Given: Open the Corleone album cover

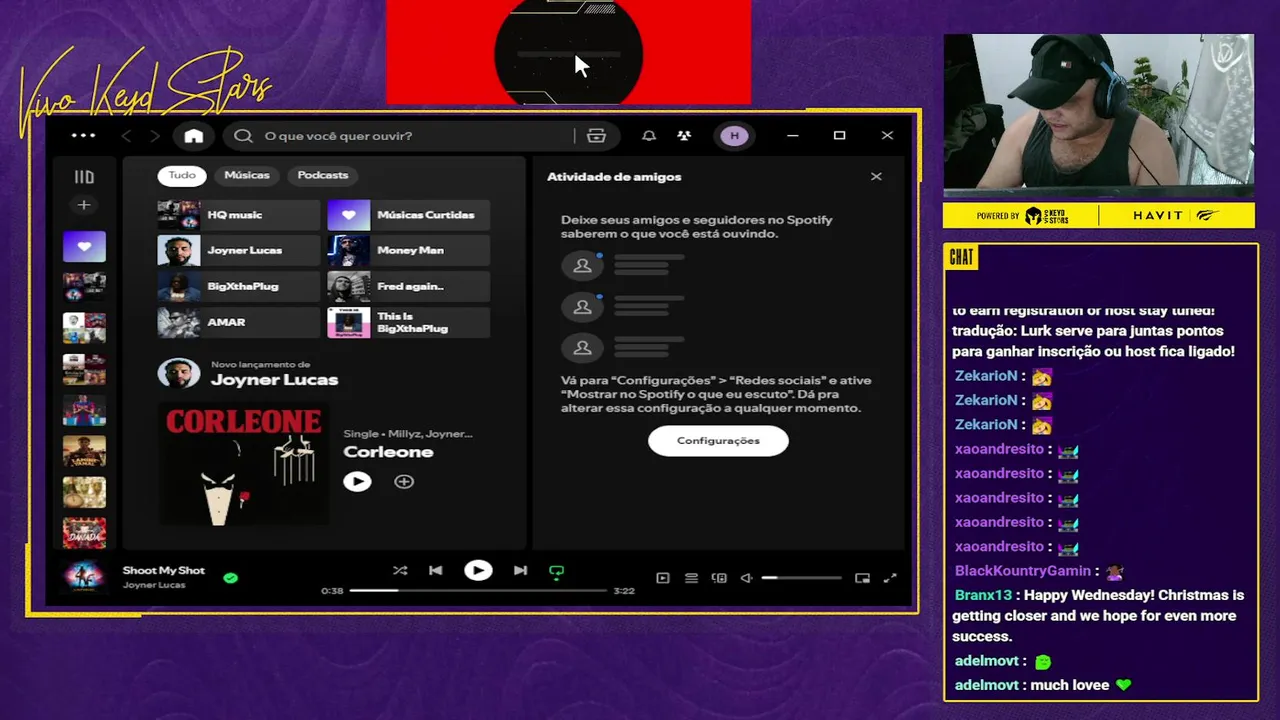Looking at the screenshot, I should click(x=243, y=463).
